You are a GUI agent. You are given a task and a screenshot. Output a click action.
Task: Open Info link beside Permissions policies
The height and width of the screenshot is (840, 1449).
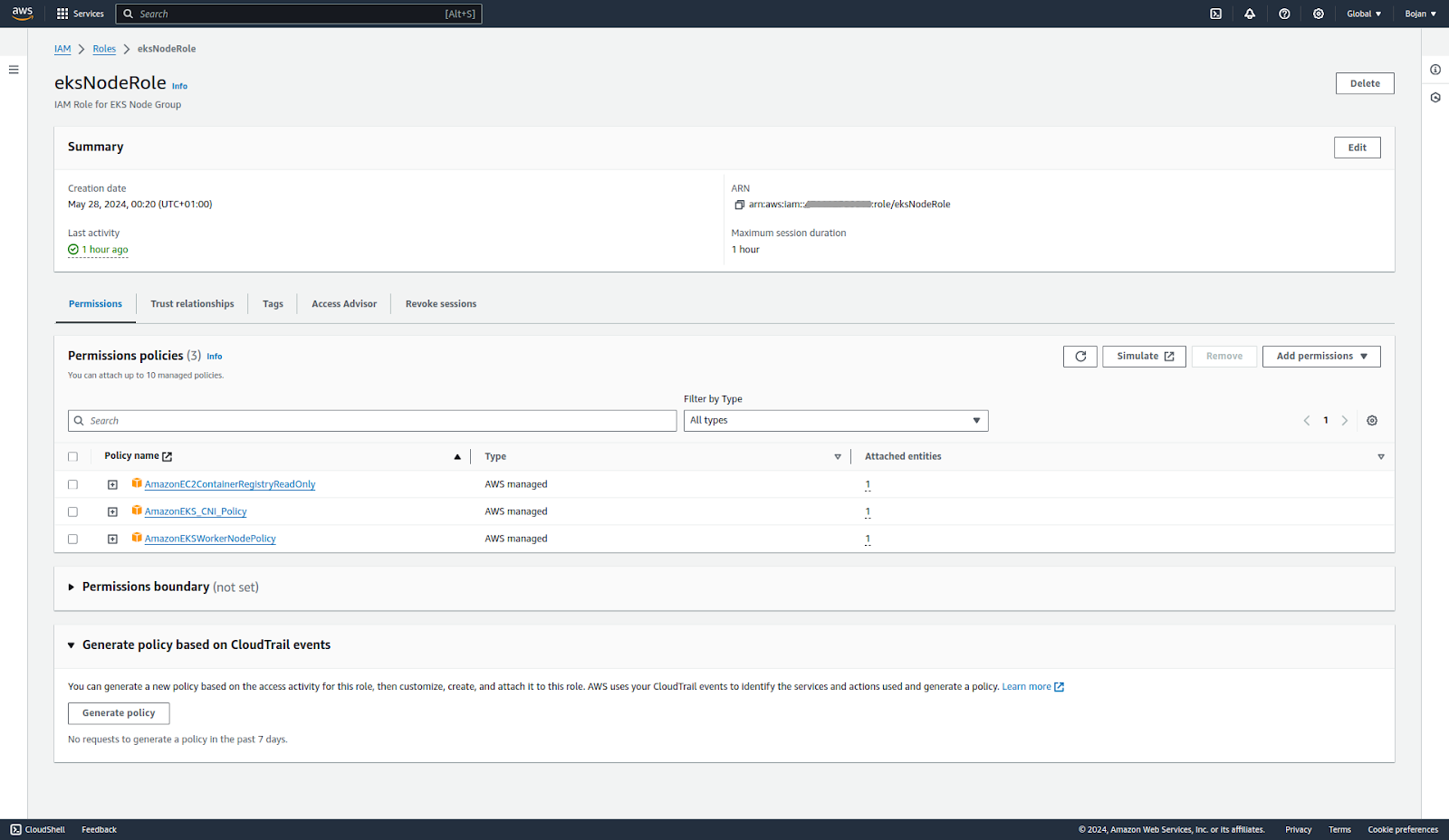(215, 357)
